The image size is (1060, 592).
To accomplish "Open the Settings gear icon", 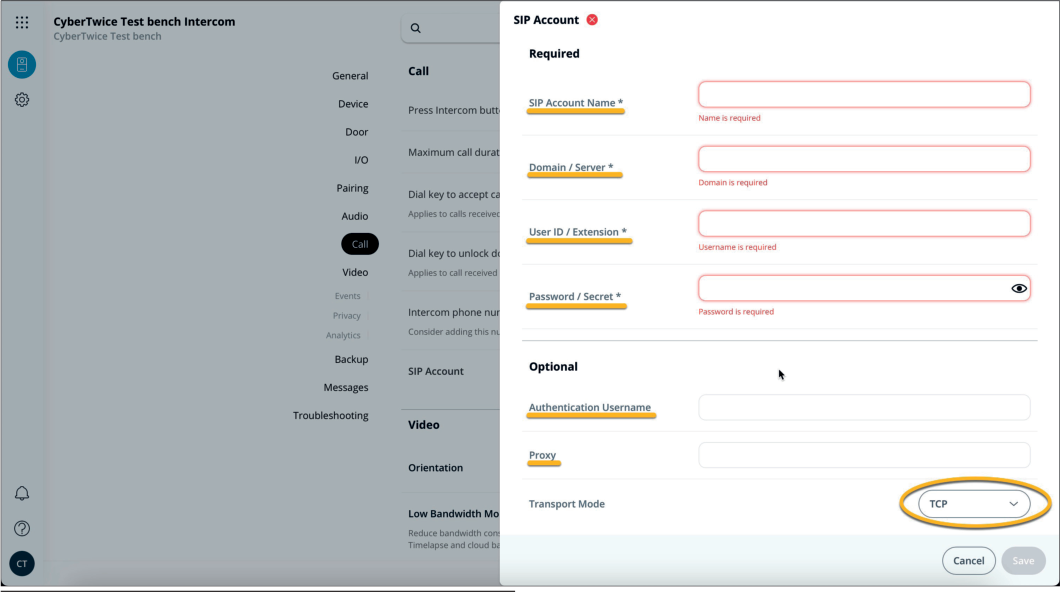I will tap(21, 99).
